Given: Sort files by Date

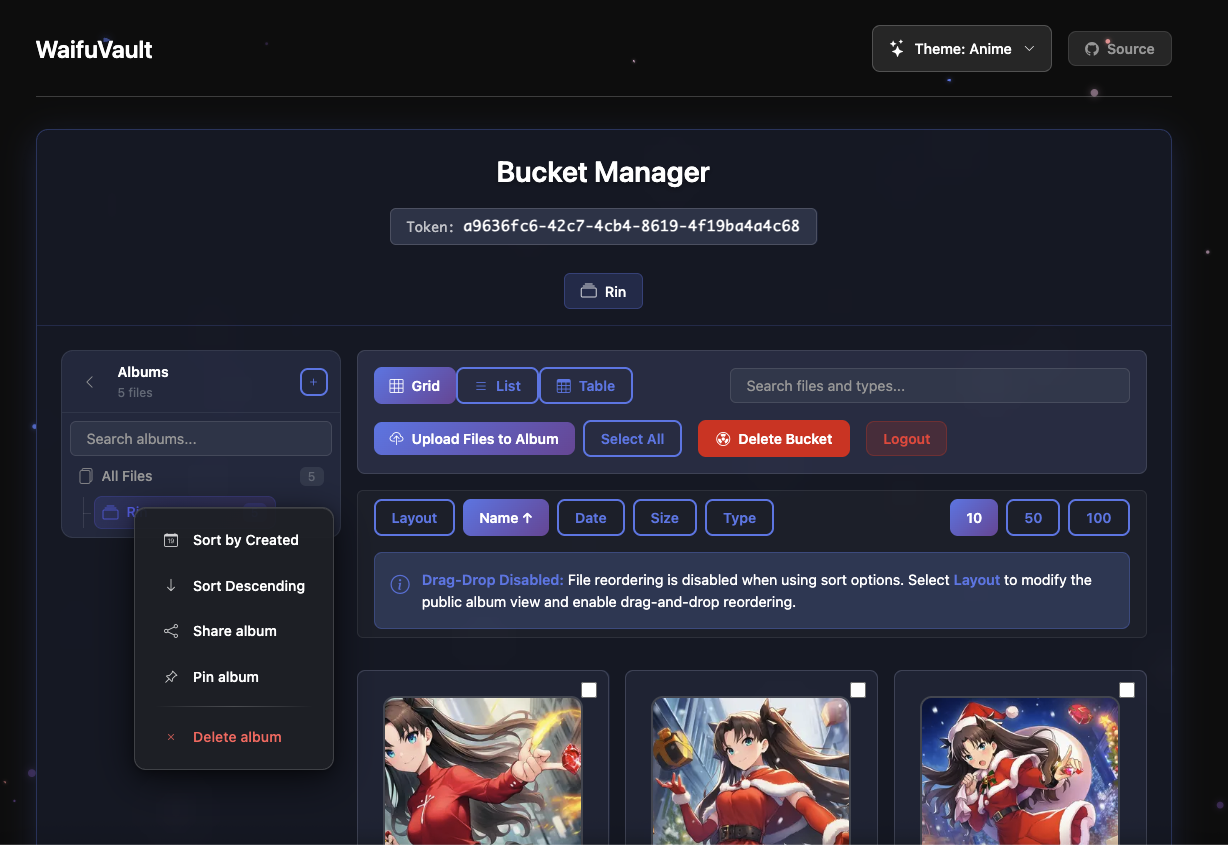Looking at the screenshot, I should tap(591, 518).
